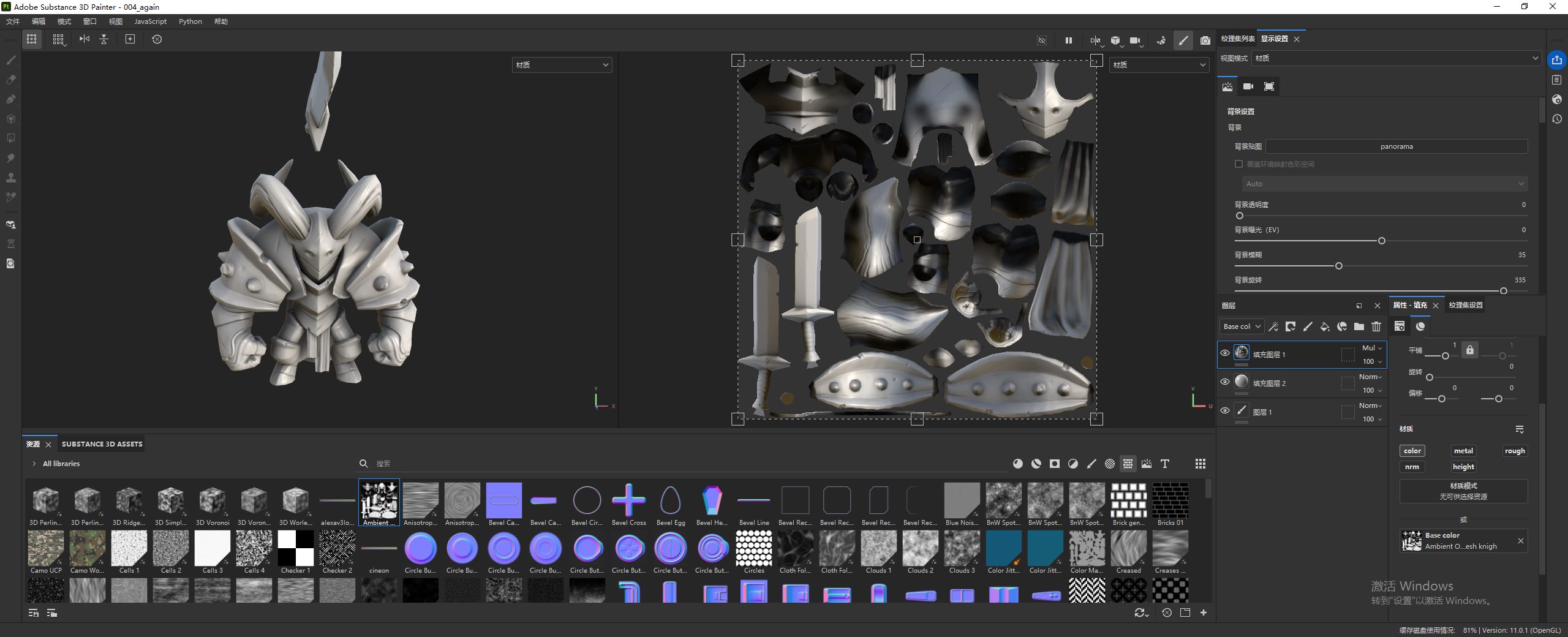Open the Python menu
This screenshot has height=637, width=1568.
(190, 21)
